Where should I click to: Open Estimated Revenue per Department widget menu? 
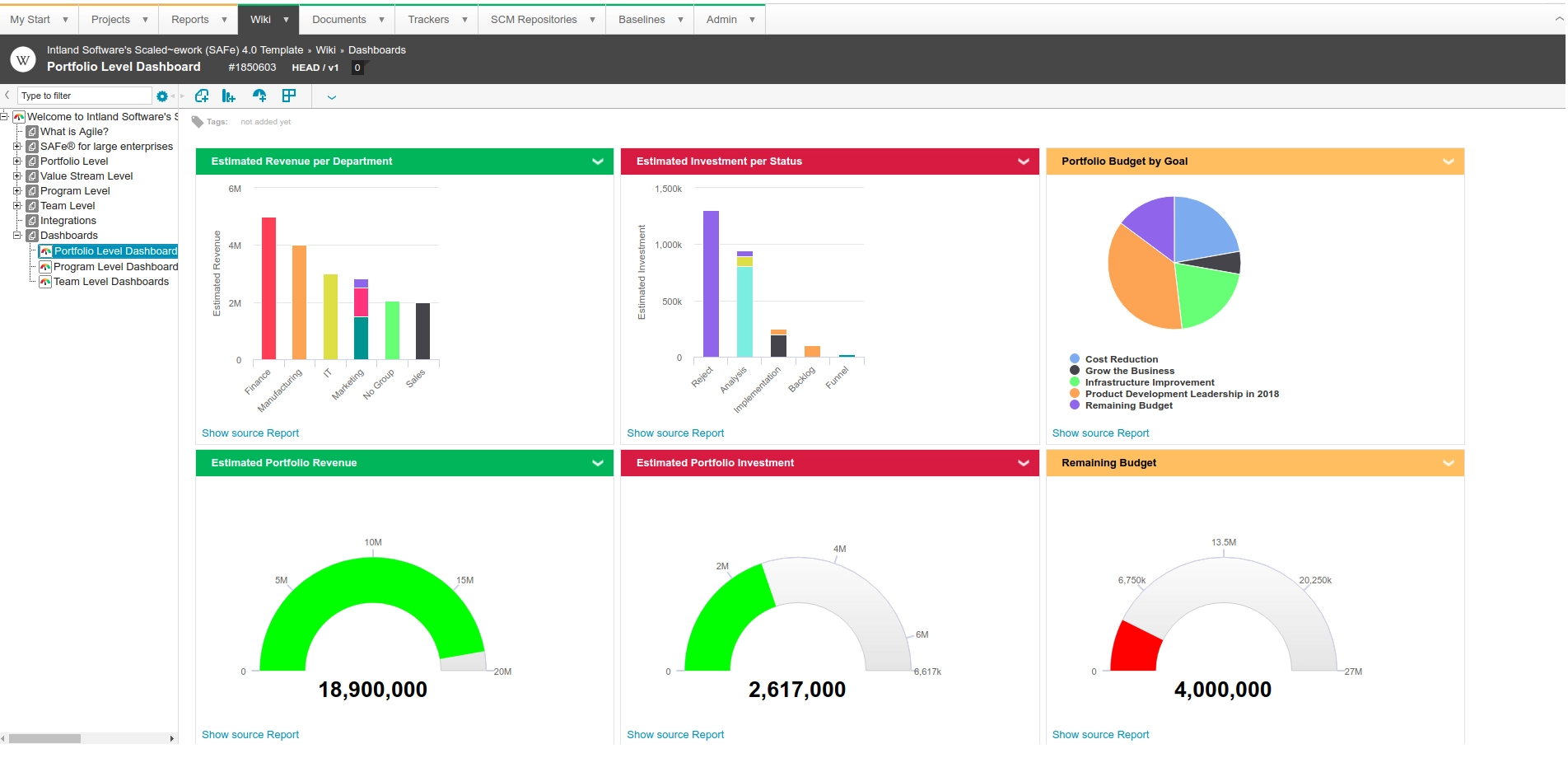point(598,161)
